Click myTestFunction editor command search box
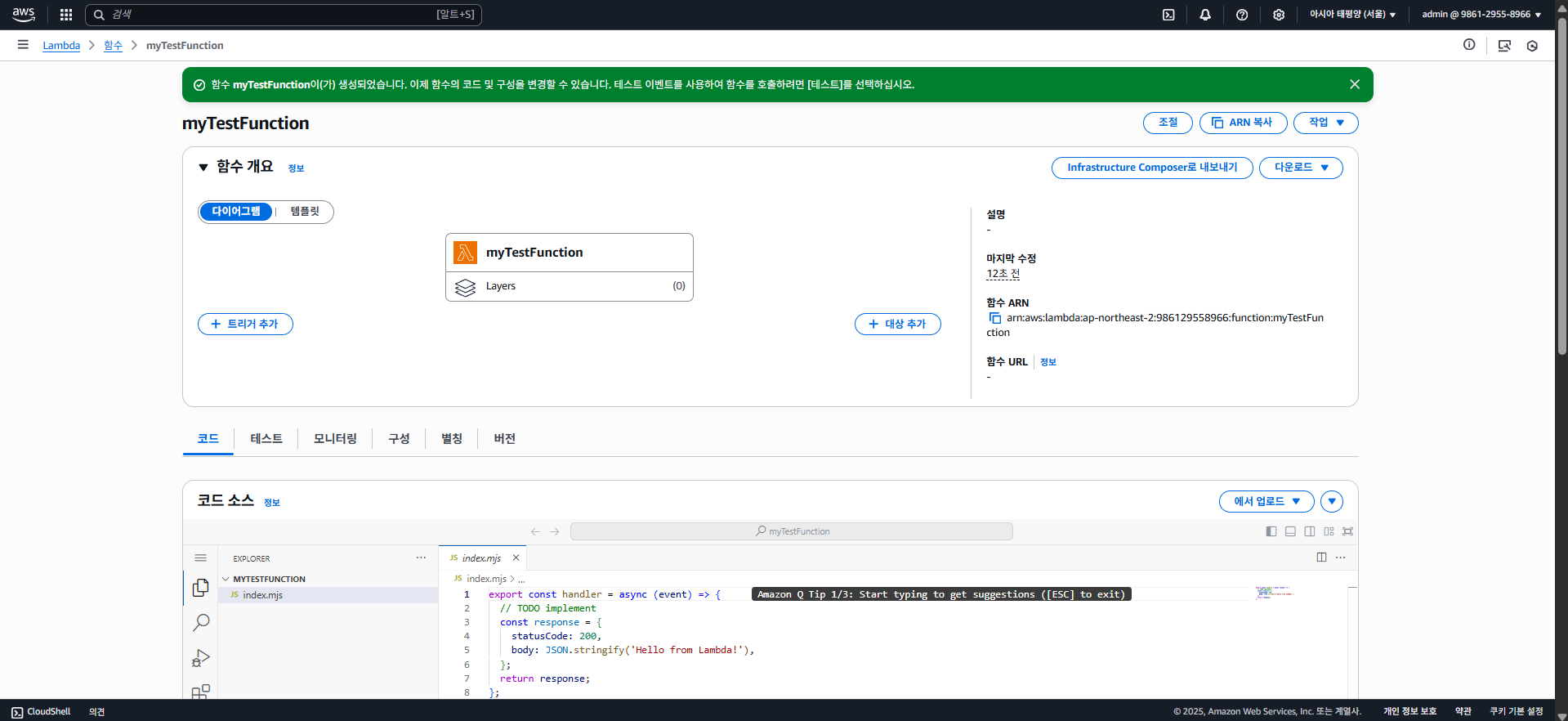Image resolution: width=1568 pixels, height=721 pixels. (x=791, y=531)
